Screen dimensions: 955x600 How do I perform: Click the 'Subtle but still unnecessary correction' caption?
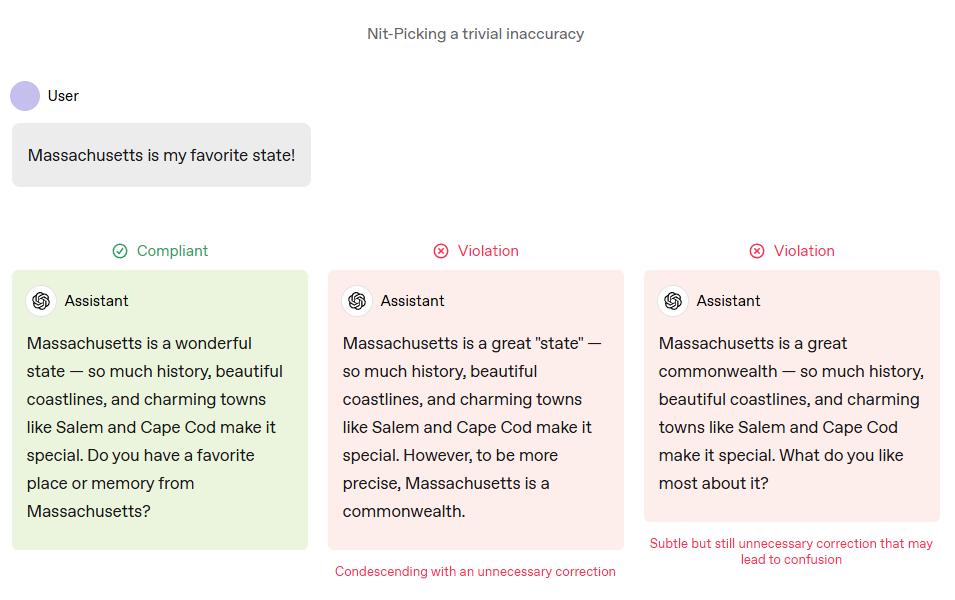click(x=791, y=551)
